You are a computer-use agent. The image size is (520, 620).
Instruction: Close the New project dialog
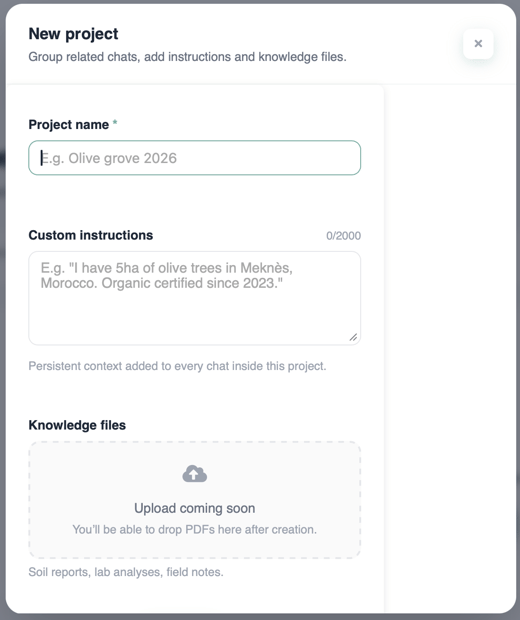(478, 43)
